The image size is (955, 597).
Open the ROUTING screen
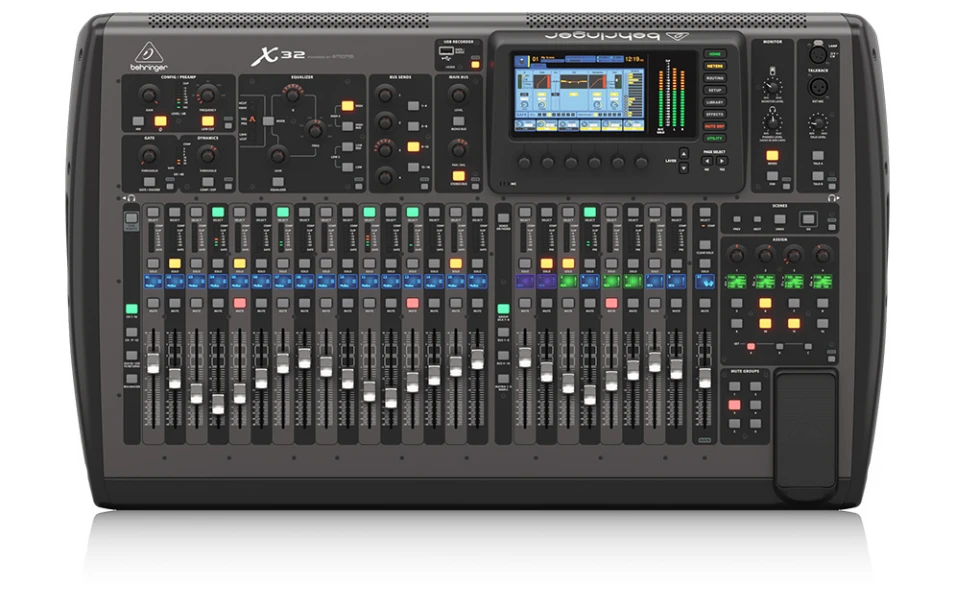click(x=714, y=78)
